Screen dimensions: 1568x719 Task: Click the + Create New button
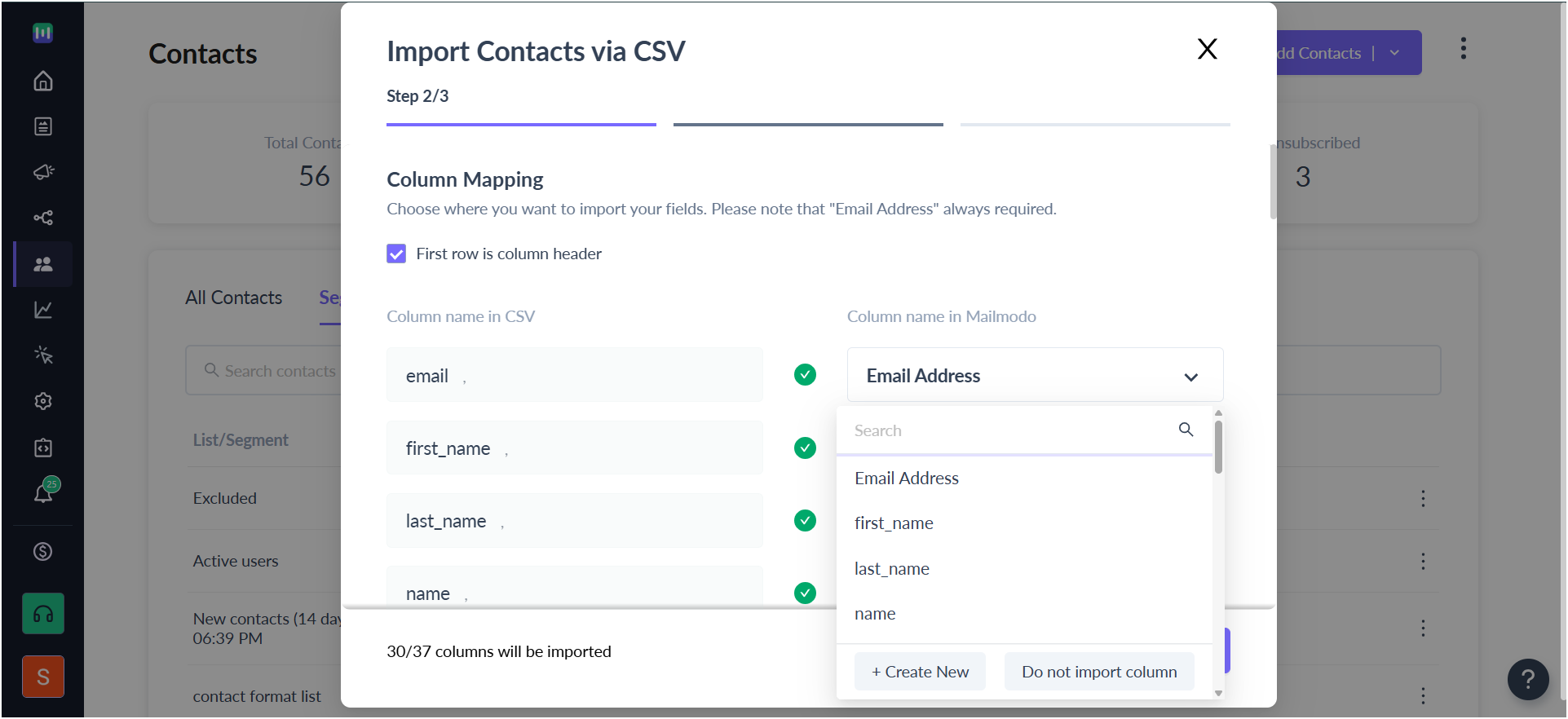point(920,672)
